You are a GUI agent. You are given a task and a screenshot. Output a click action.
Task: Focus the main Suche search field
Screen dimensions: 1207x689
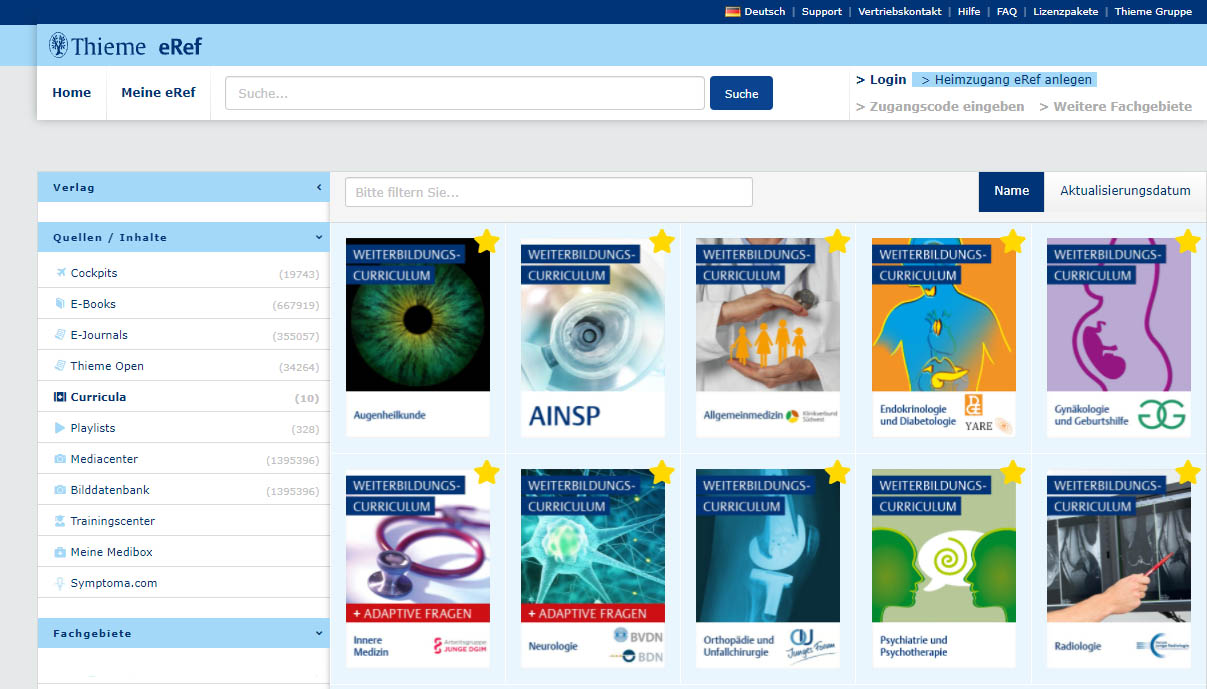(465, 93)
